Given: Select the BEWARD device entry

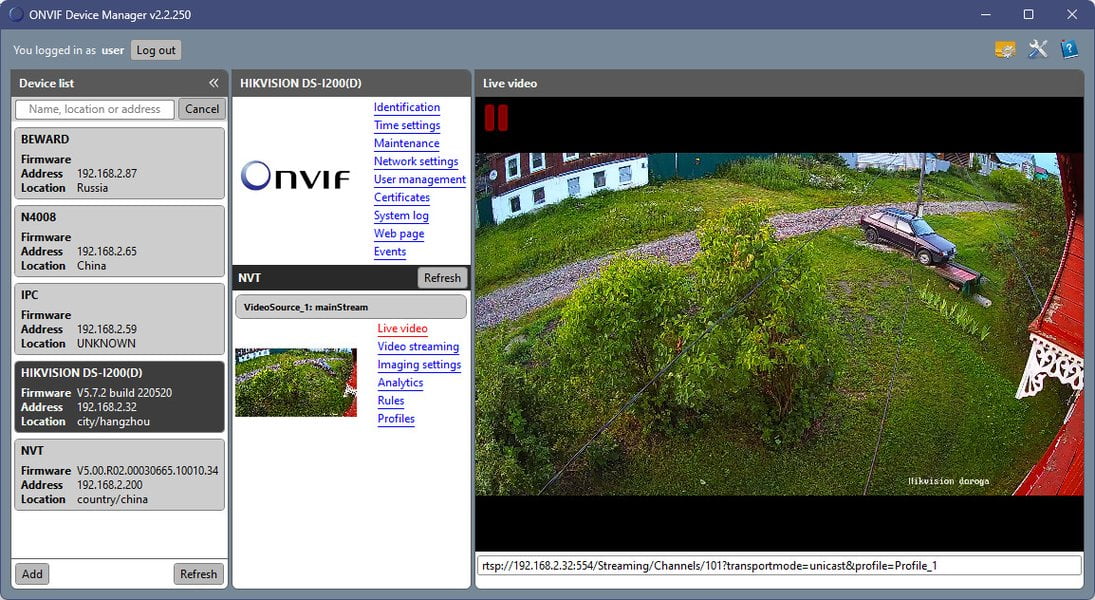Looking at the screenshot, I should click(x=119, y=163).
